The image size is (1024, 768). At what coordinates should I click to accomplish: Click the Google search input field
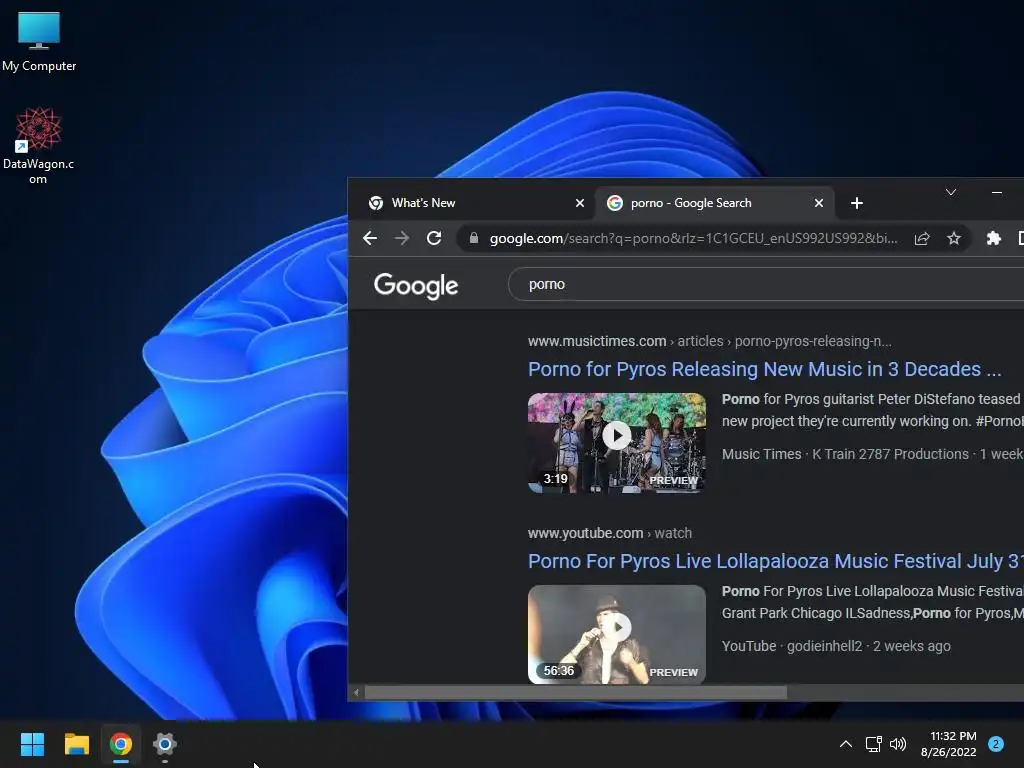pyautogui.click(x=766, y=284)
